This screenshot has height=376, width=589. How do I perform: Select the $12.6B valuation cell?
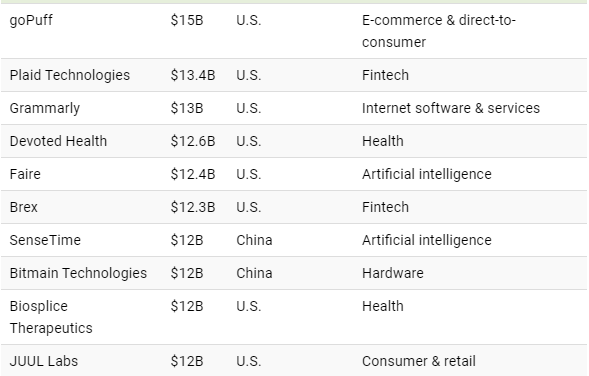193,141
